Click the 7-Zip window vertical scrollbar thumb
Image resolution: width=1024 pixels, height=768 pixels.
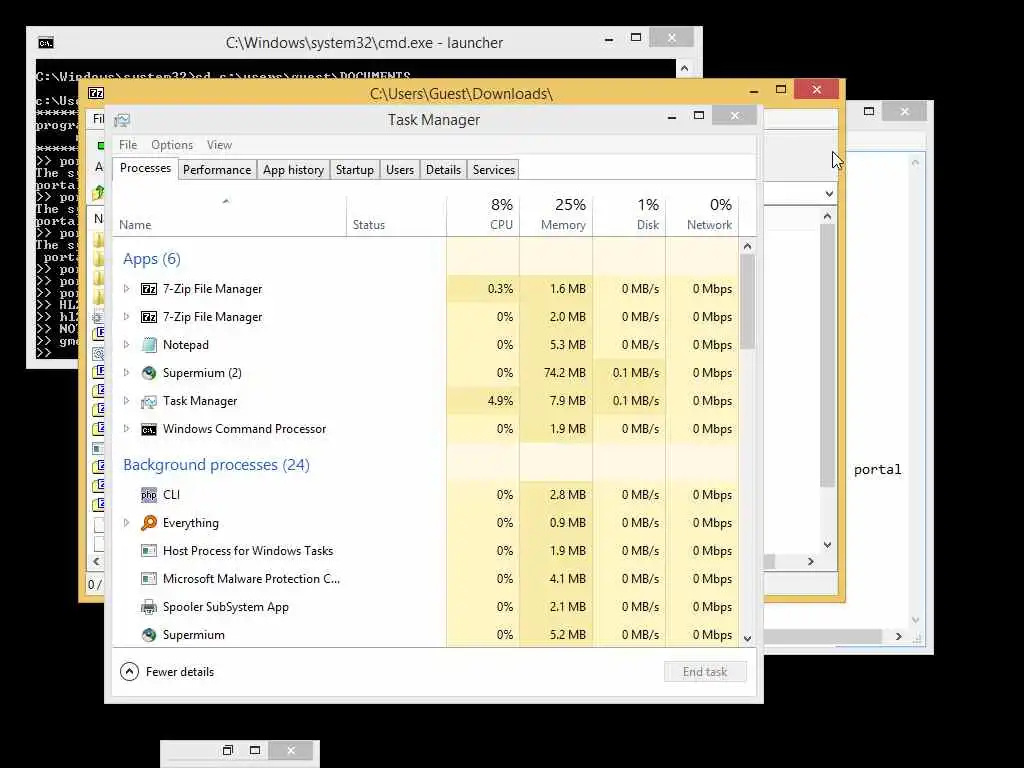[x=827, y=356]
